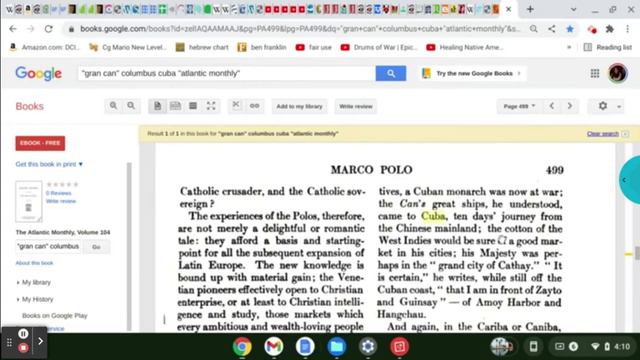Open ben franklin bookmark

tap(262, 47)
